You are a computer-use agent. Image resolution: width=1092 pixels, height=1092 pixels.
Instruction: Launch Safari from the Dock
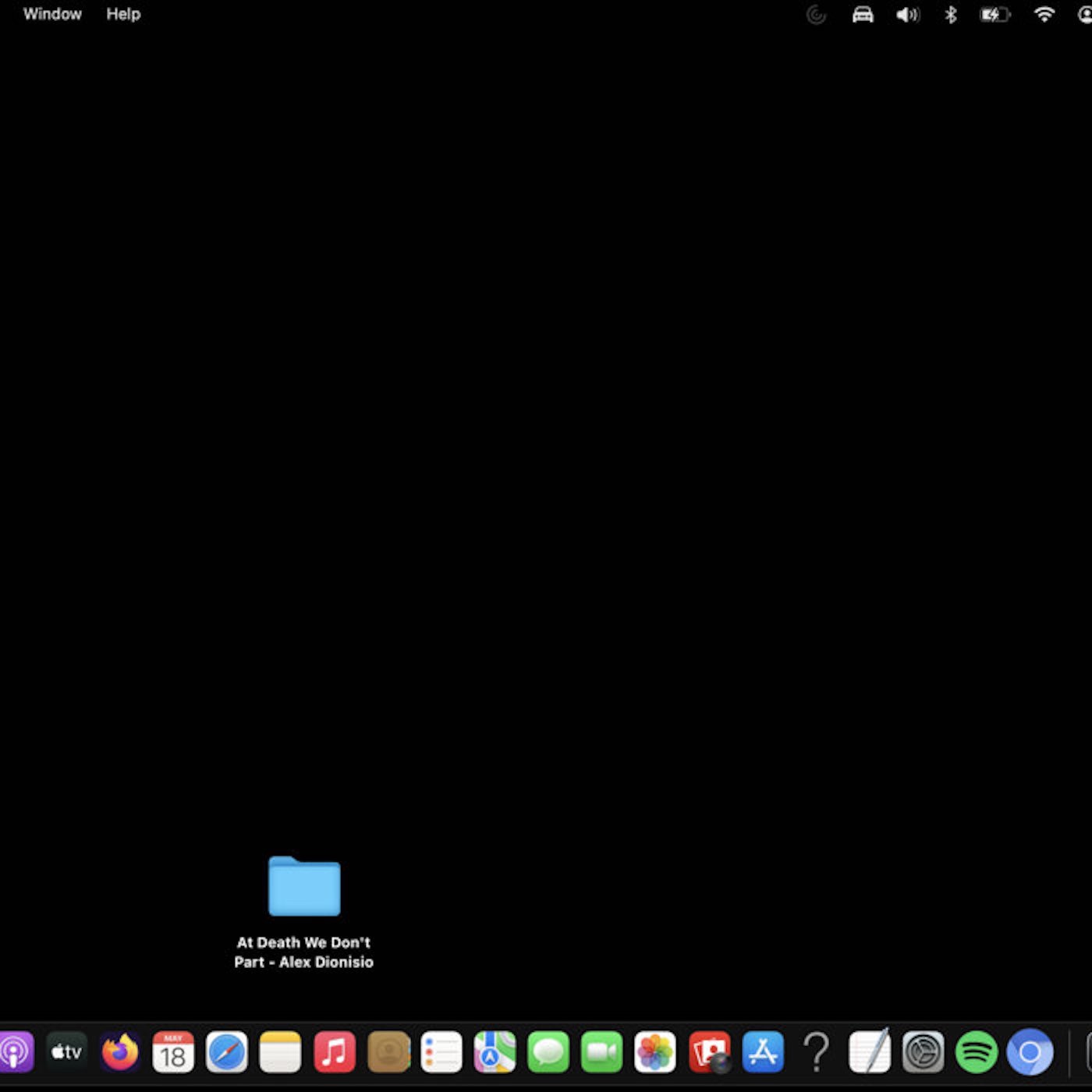pyautogui.click(x=227, y=1052)
